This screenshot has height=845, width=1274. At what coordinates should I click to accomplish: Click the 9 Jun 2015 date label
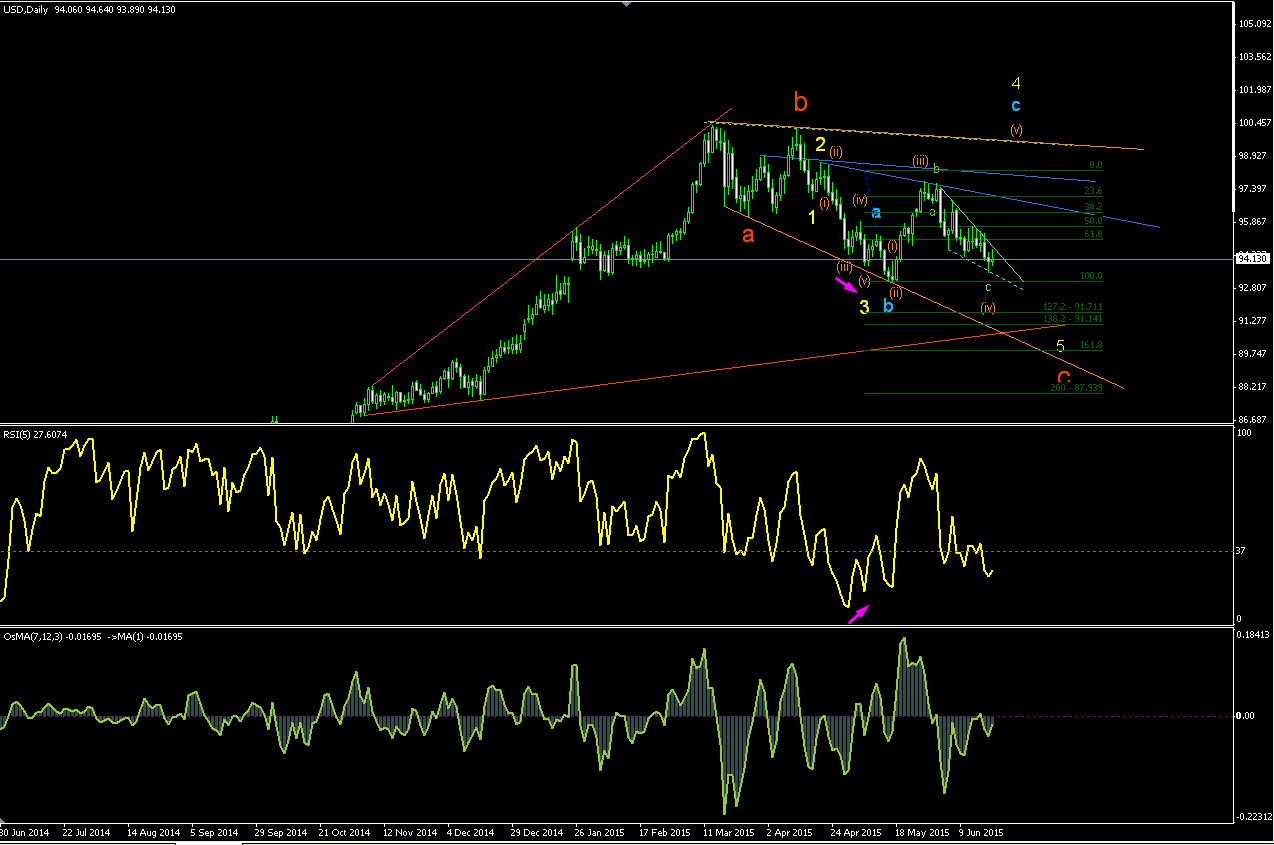tap(981, 832)
